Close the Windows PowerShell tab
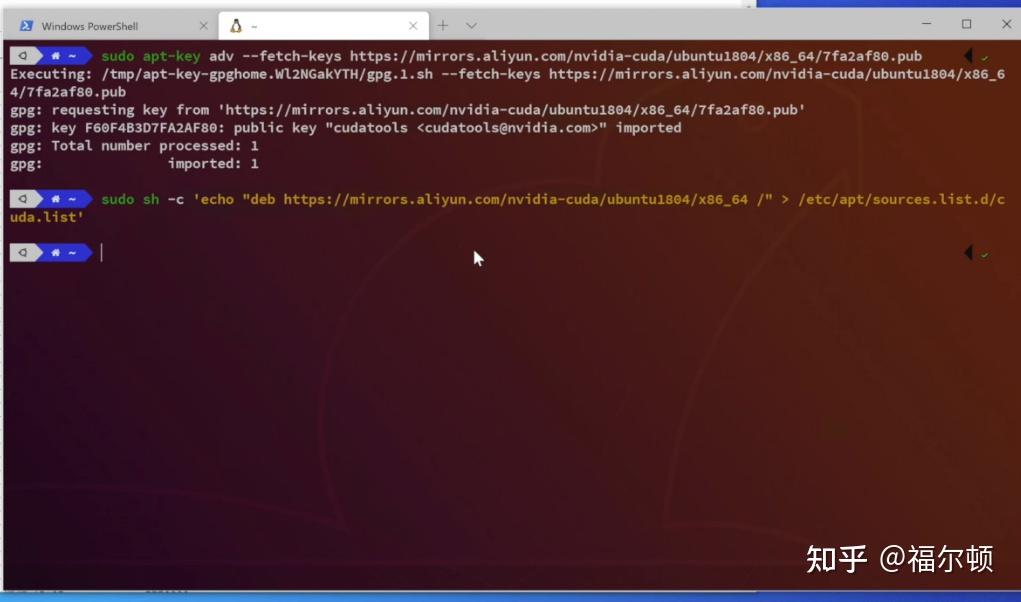This screenshot has height=602, width=1021. point(204,24)
